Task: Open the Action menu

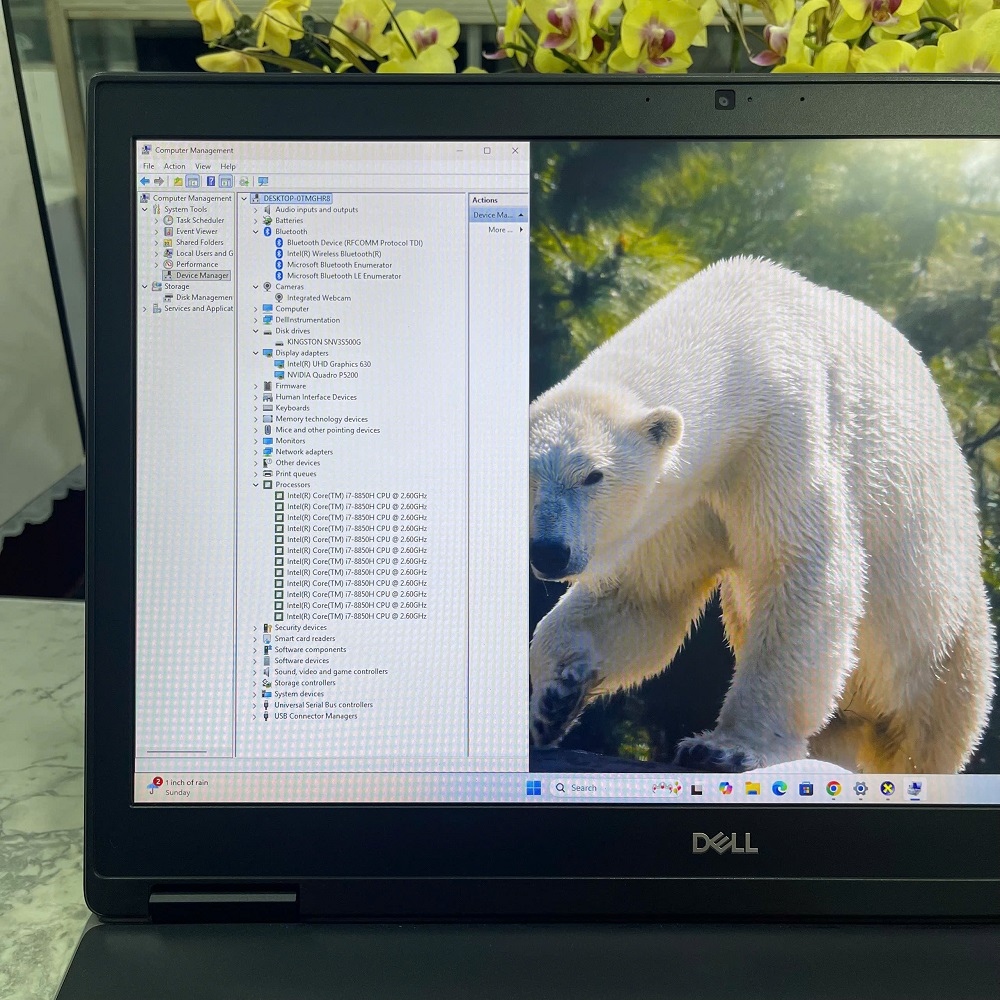Action: (x=175, y=166)
